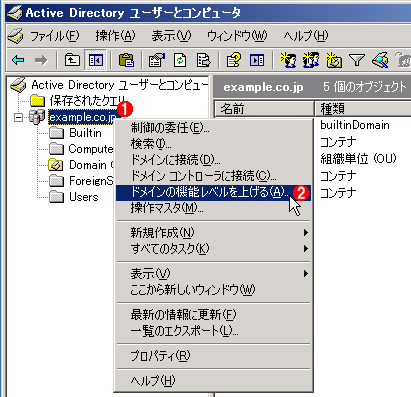Choose ドメインに接続(D)... from context menu

[213, 160]
